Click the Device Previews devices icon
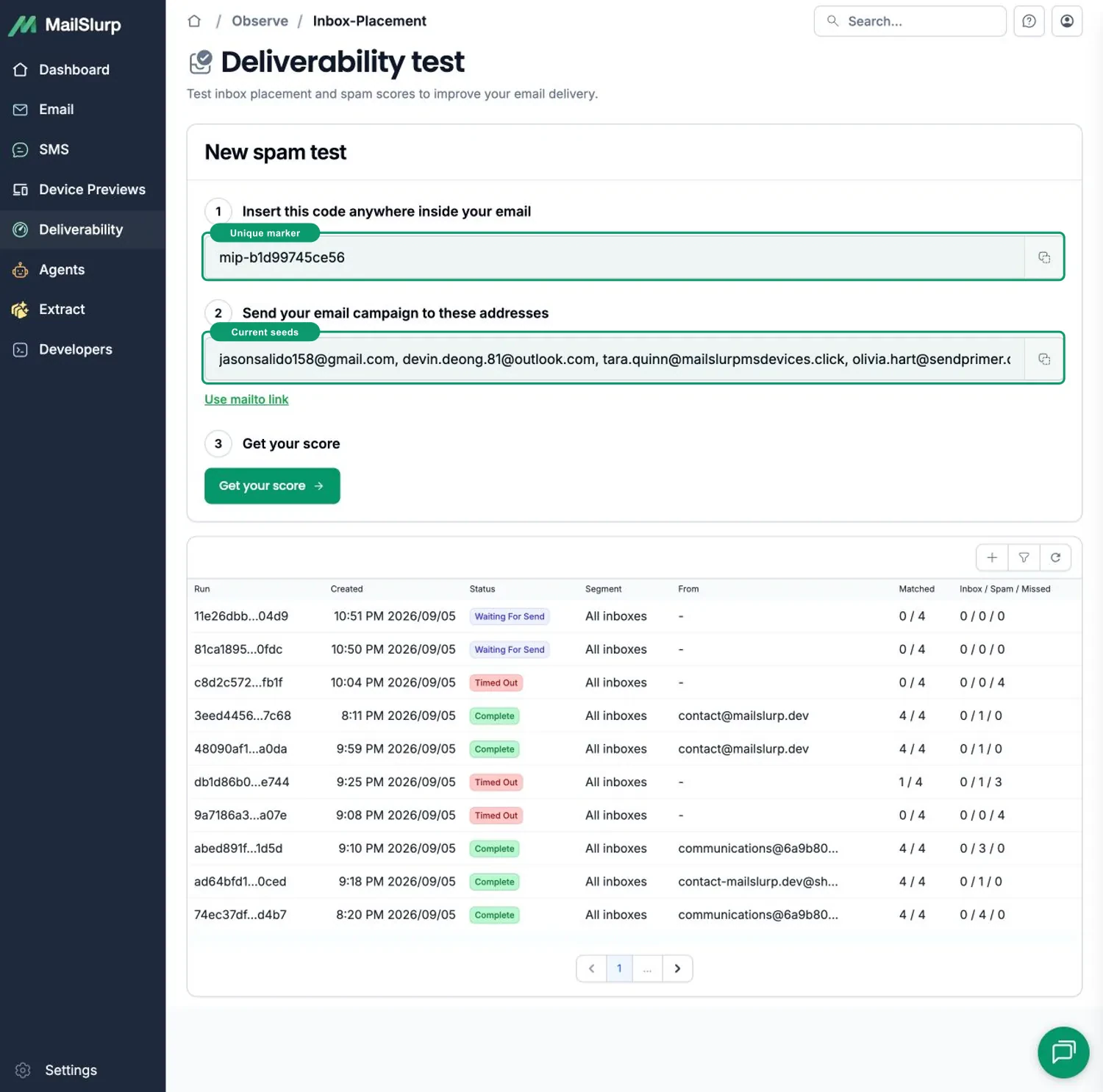 click(21, 190)
